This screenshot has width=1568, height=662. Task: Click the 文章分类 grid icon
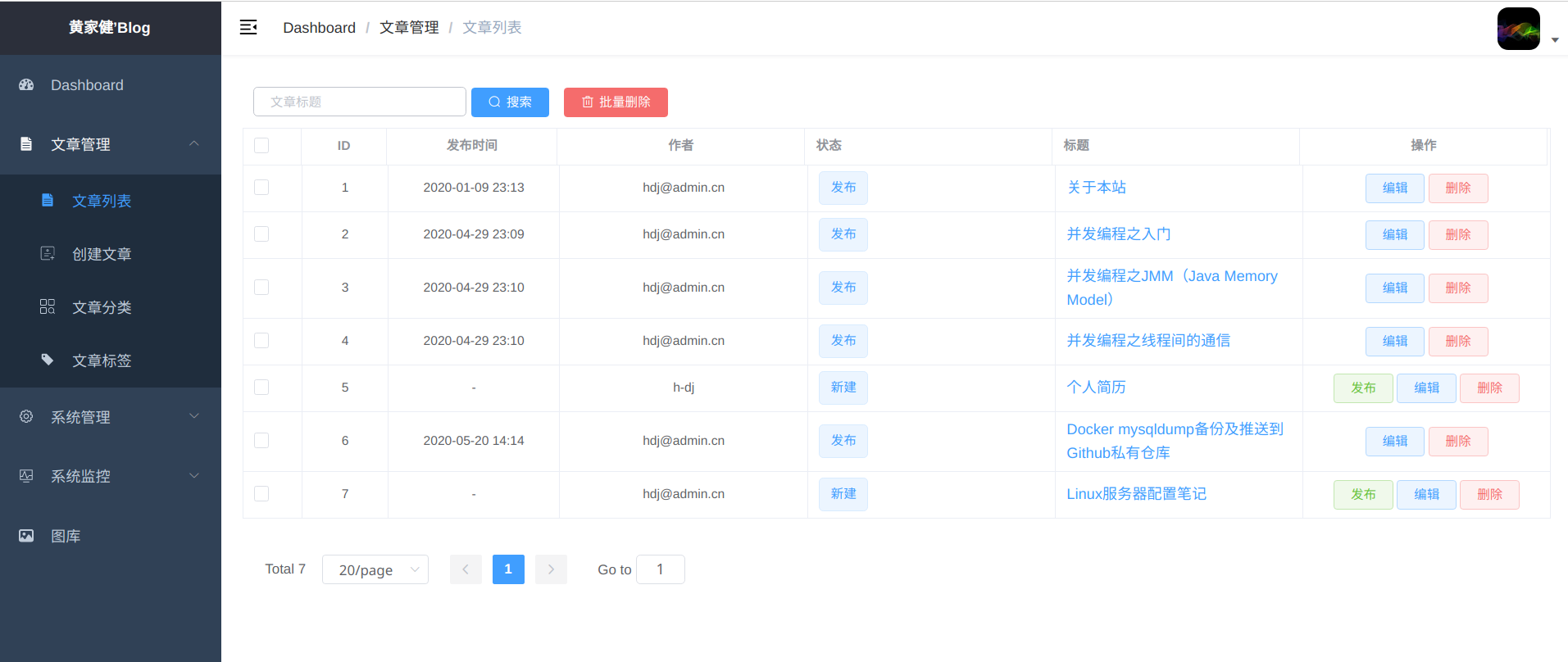coord(48,307)
